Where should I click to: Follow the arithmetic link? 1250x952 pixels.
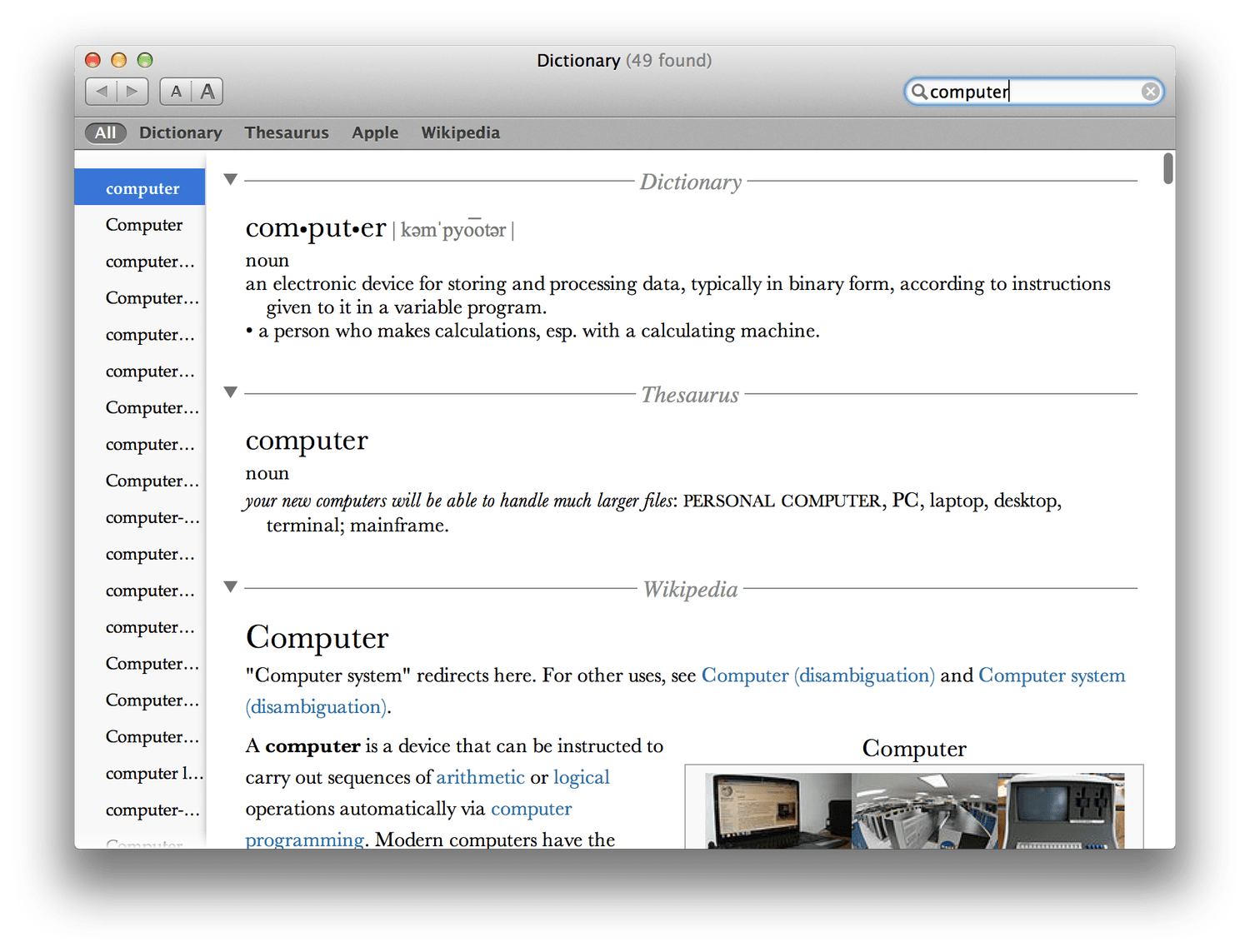point(480,777)
